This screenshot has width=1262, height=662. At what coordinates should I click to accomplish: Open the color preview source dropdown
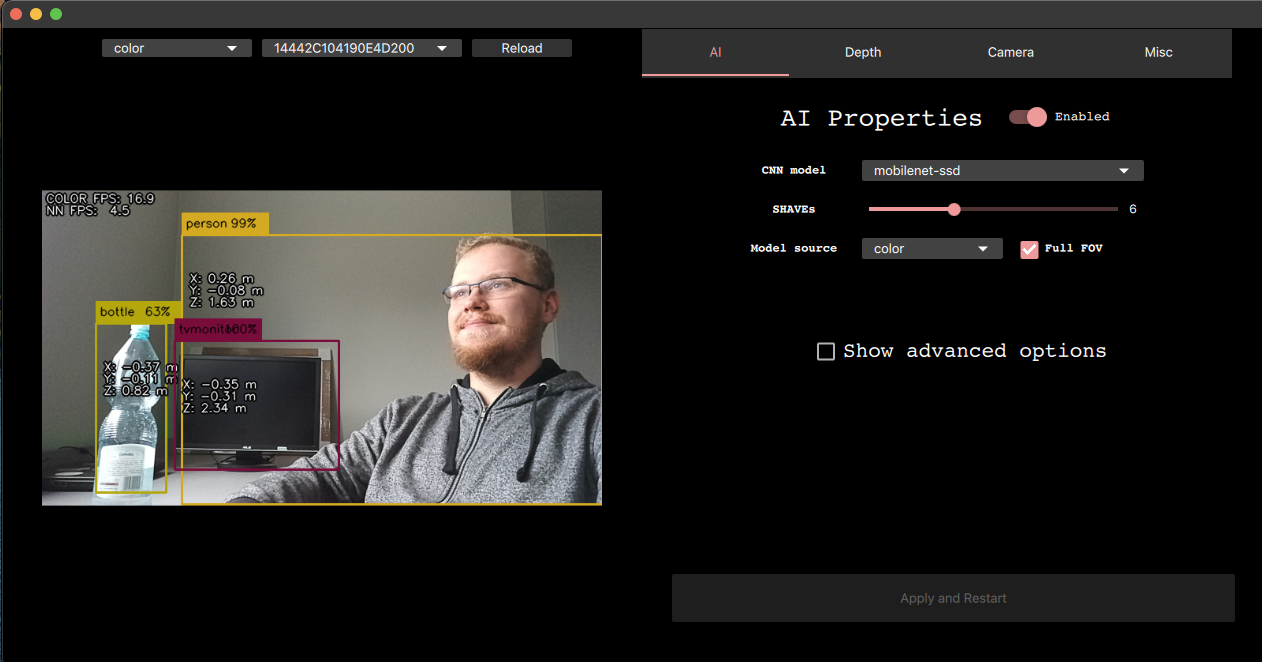[x=176, y=48]
